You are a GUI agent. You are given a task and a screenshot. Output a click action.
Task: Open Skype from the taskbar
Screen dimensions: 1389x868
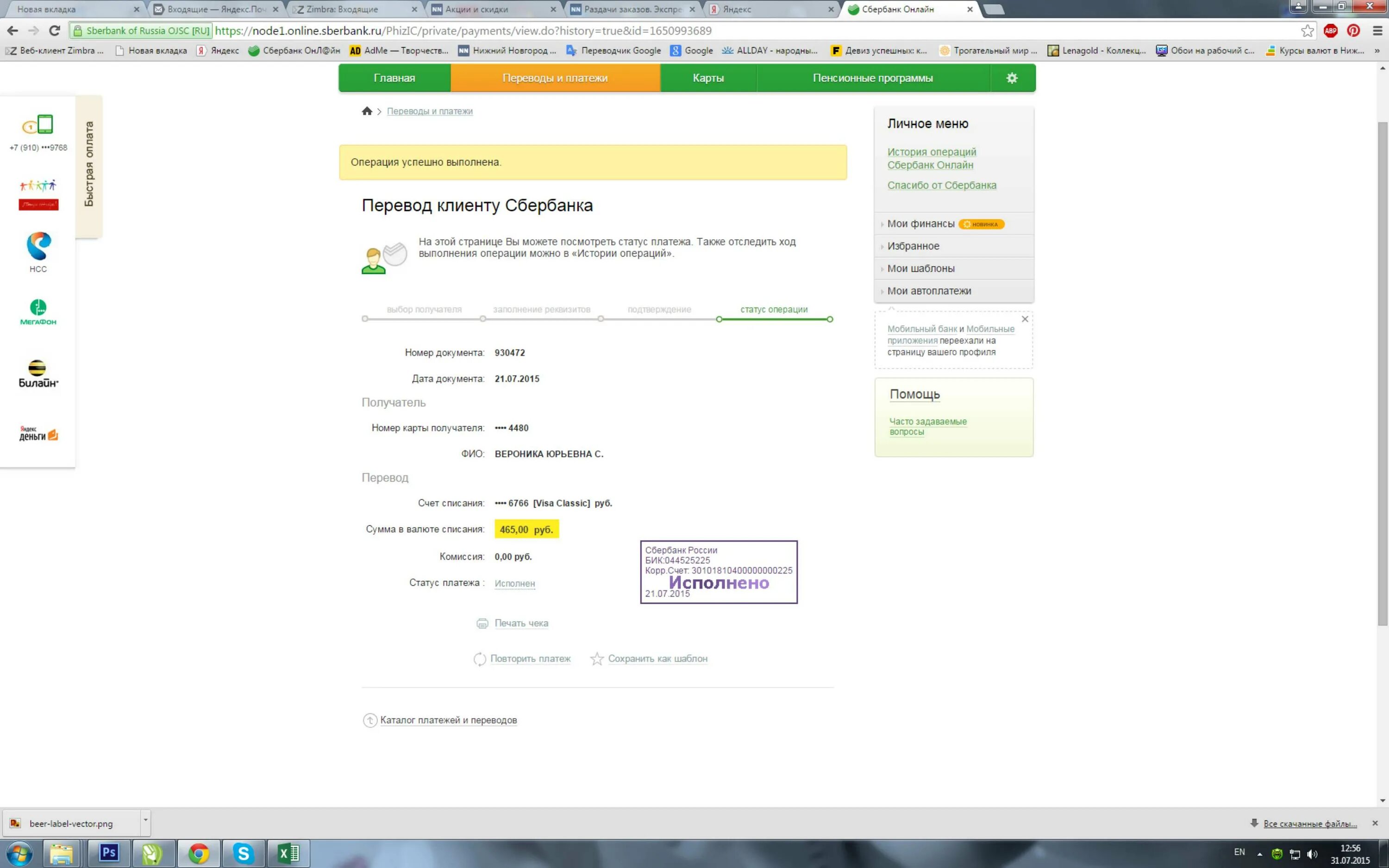[x=244, y=853]
